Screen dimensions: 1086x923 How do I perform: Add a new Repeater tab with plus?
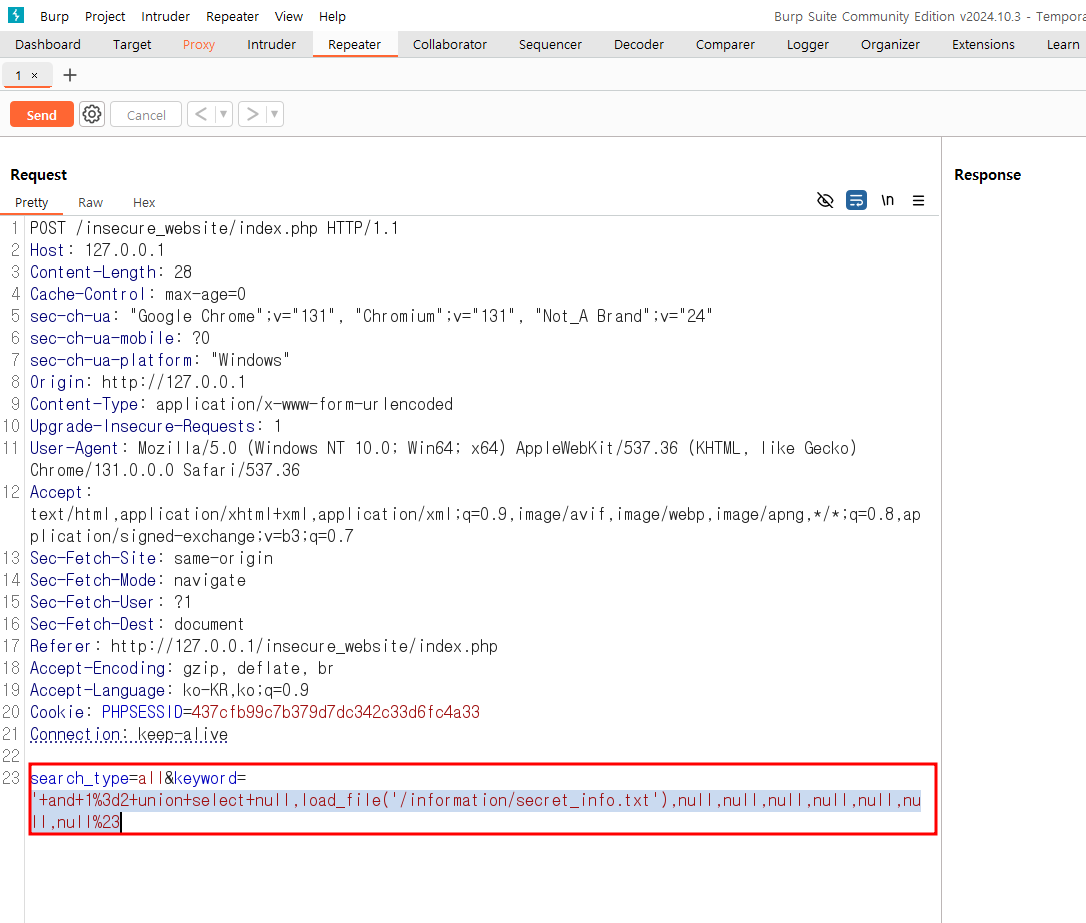pyautogui.click(x=70, y=75)
